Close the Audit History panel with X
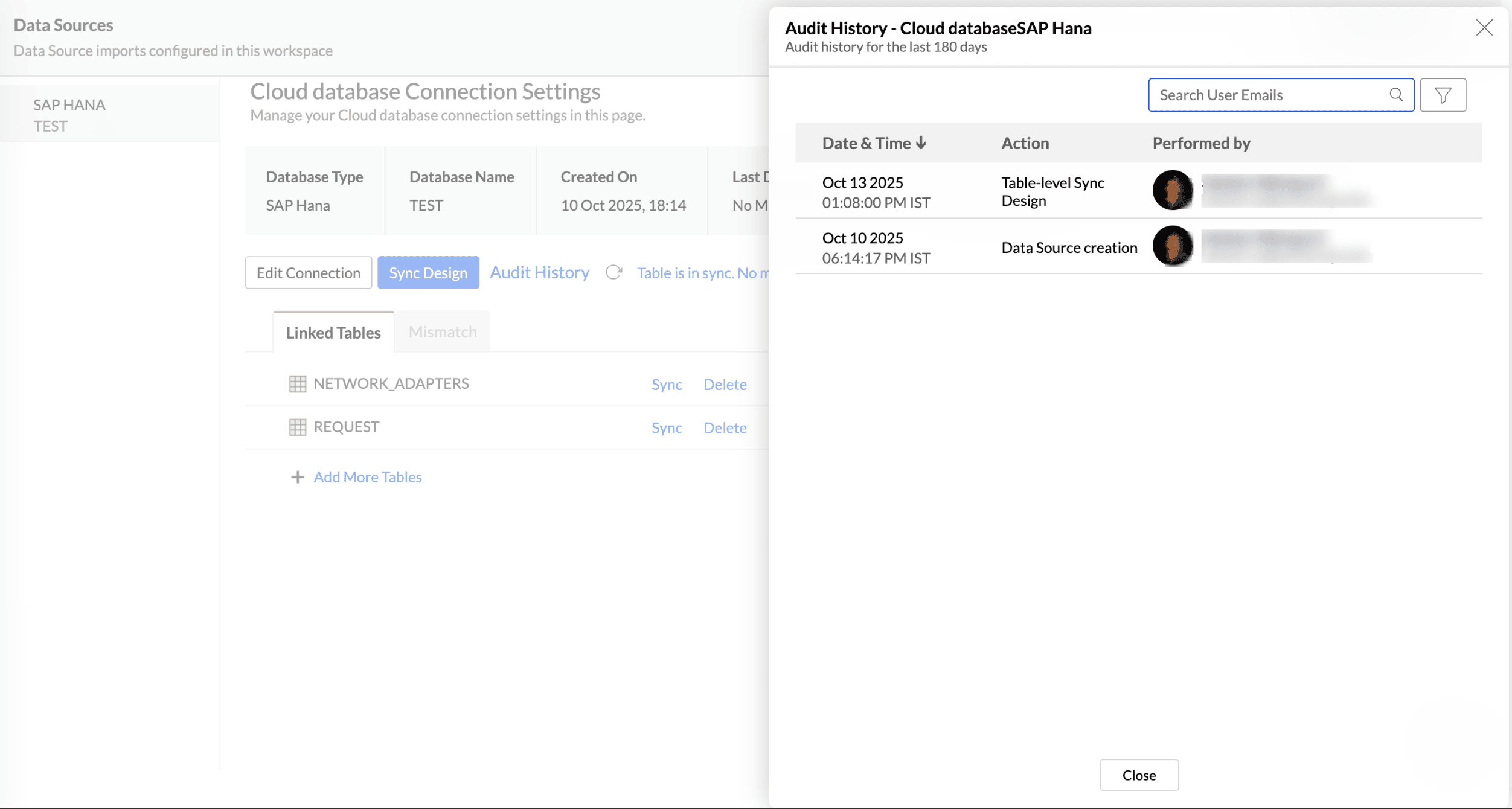 [x=1484, y=28]
